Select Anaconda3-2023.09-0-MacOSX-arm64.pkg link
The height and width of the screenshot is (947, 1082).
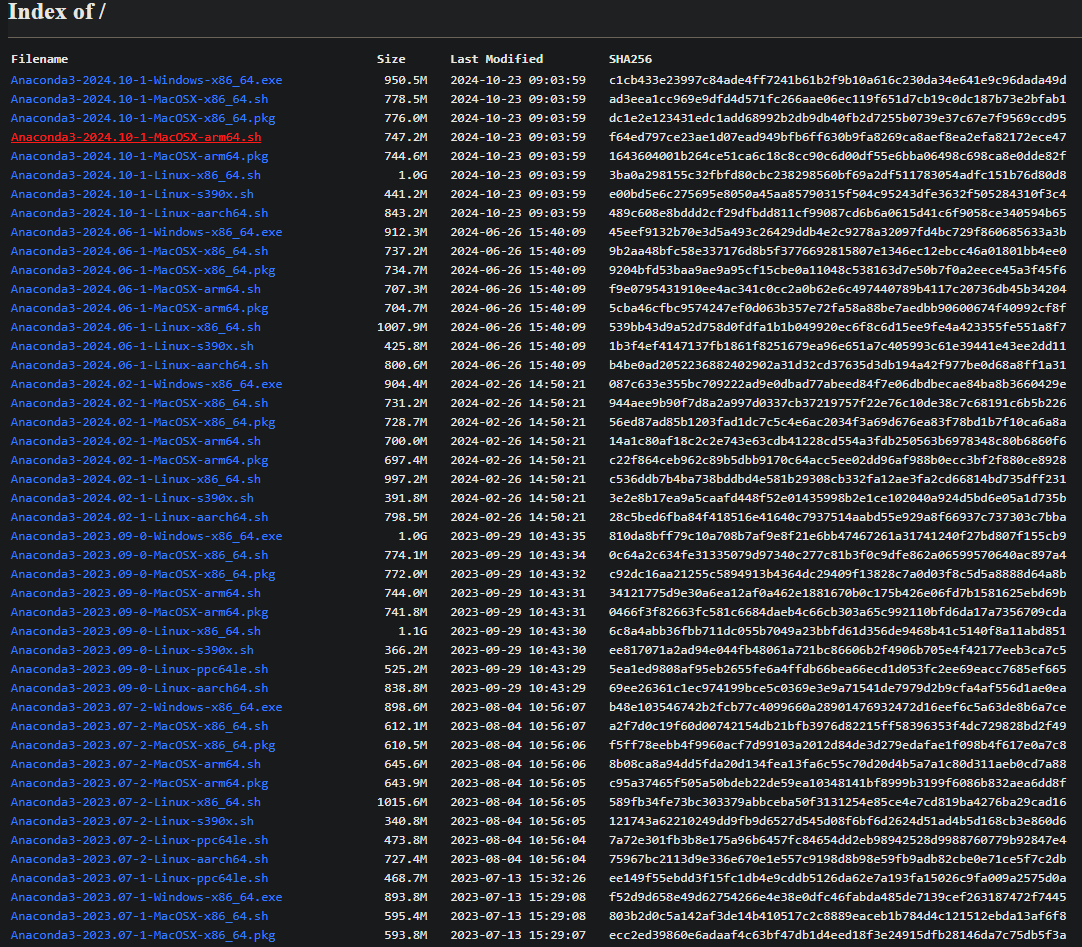(x=139, y=612)
